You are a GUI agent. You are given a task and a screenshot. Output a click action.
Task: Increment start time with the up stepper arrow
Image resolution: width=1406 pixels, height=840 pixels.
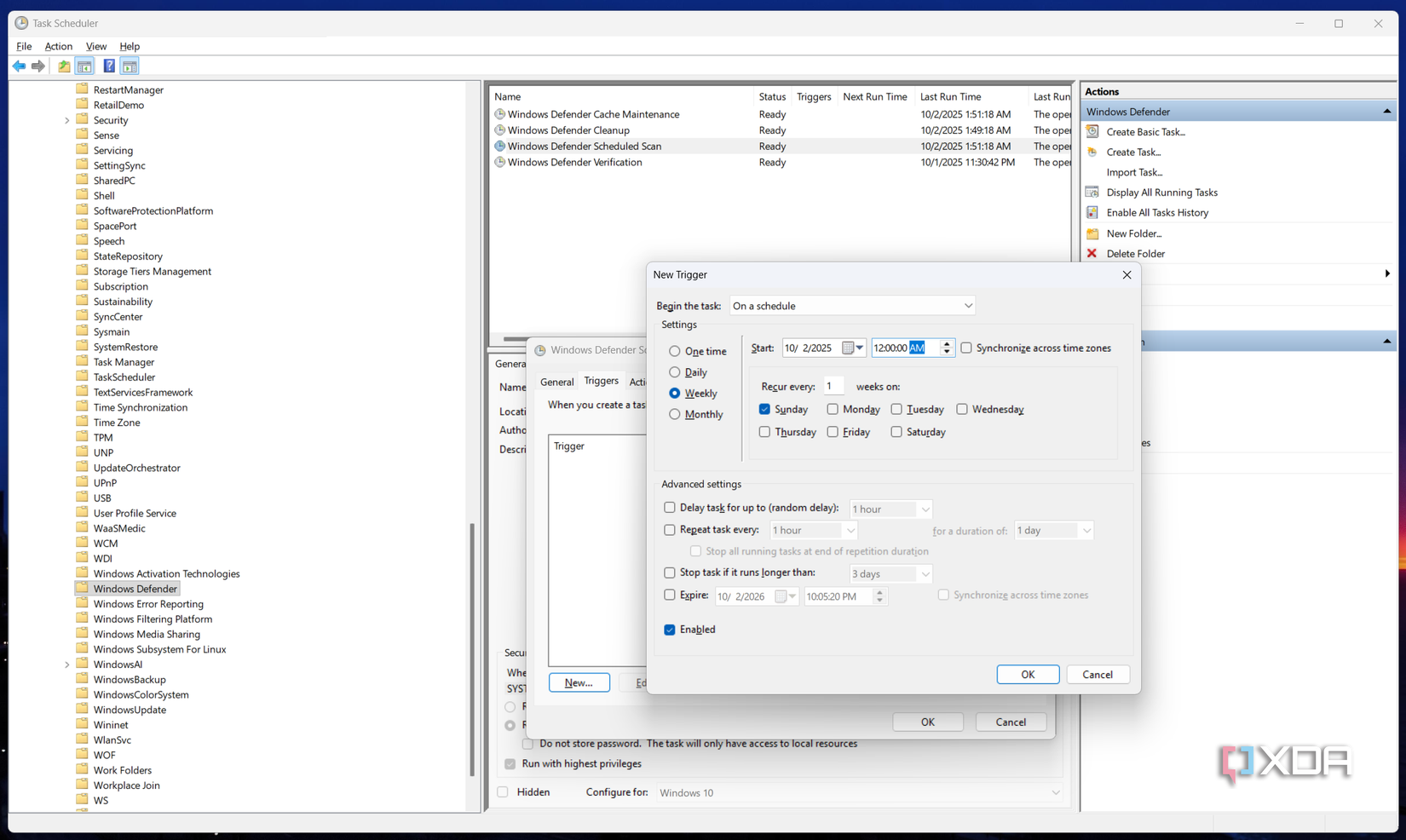coord(946,343)
